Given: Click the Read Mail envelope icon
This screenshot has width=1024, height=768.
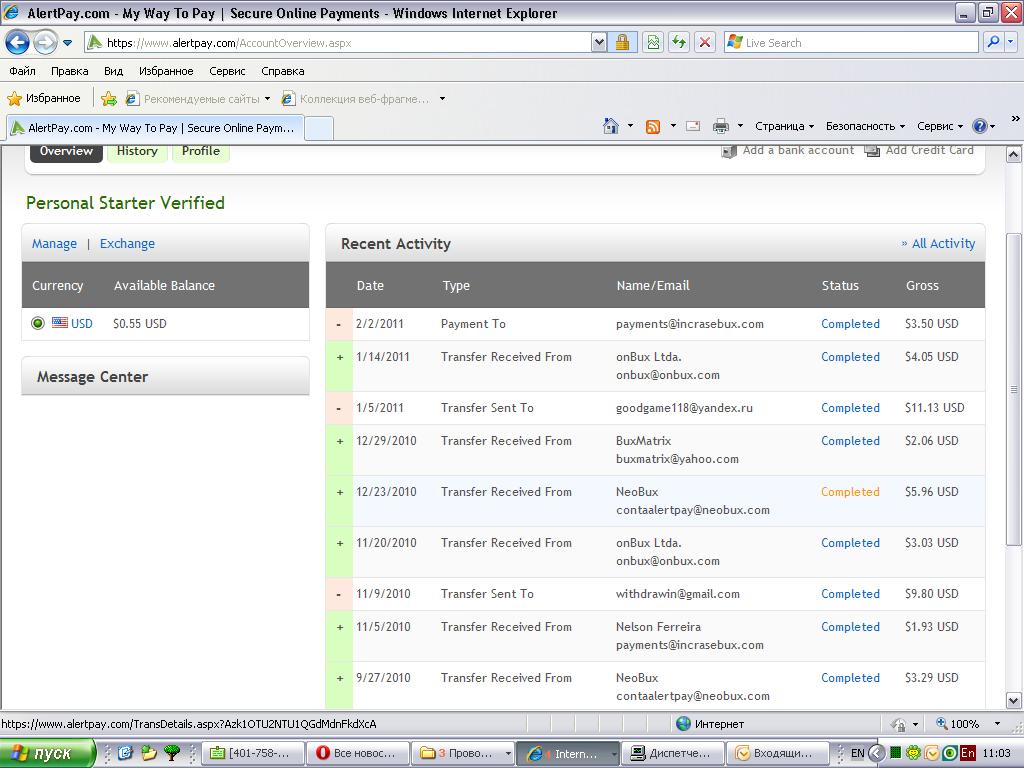Looking at the screenshot, I should 693,126.
